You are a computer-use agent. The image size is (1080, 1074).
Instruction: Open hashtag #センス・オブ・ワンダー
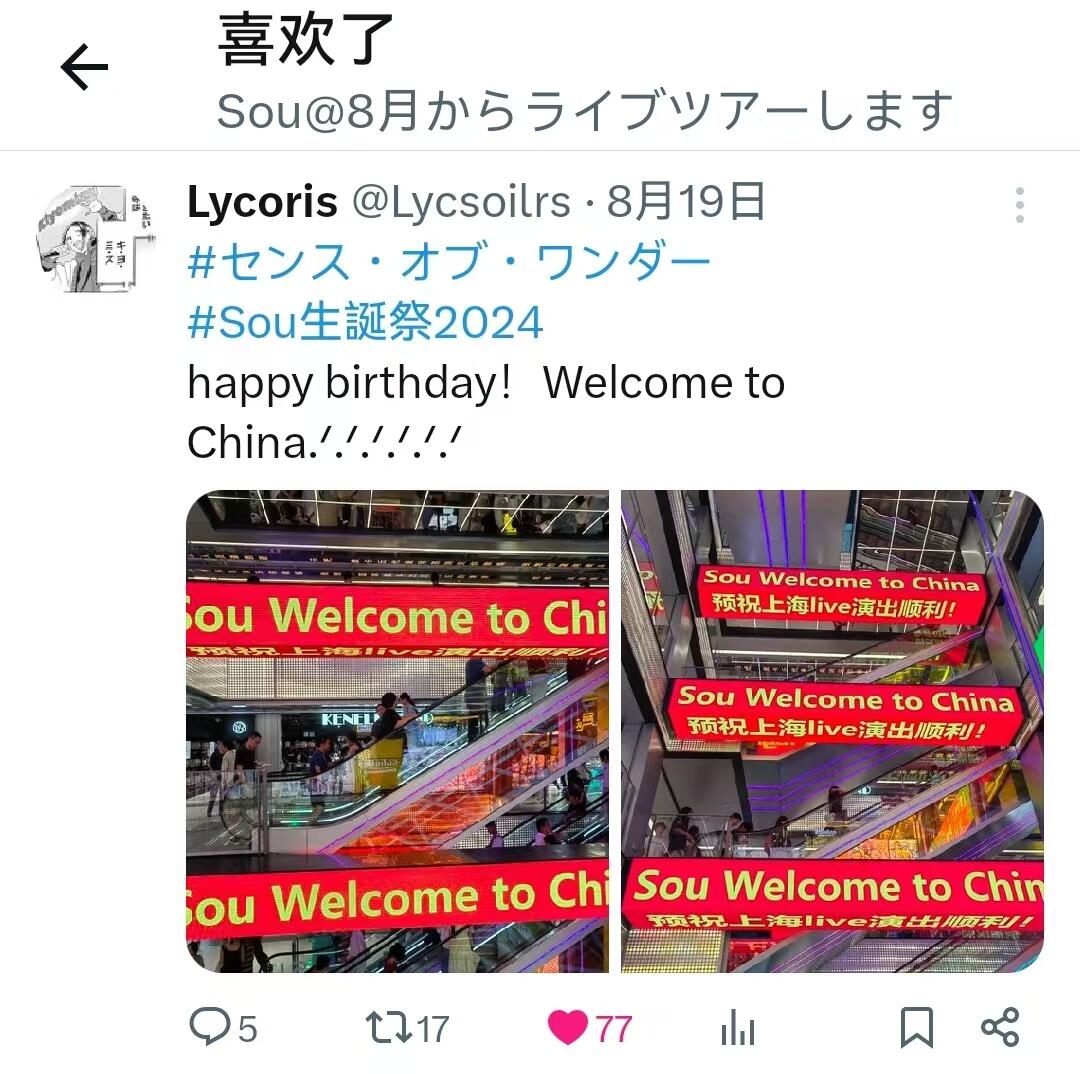click(448, 262)
